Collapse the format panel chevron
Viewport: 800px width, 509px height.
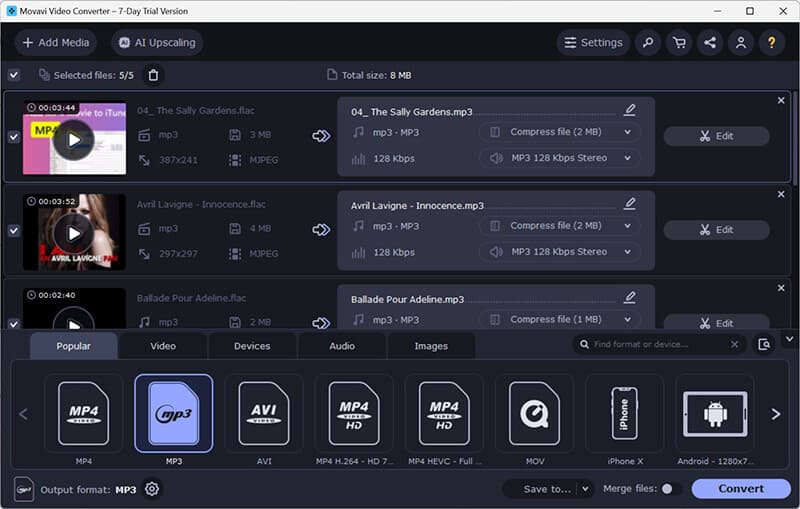coord(789,339)
